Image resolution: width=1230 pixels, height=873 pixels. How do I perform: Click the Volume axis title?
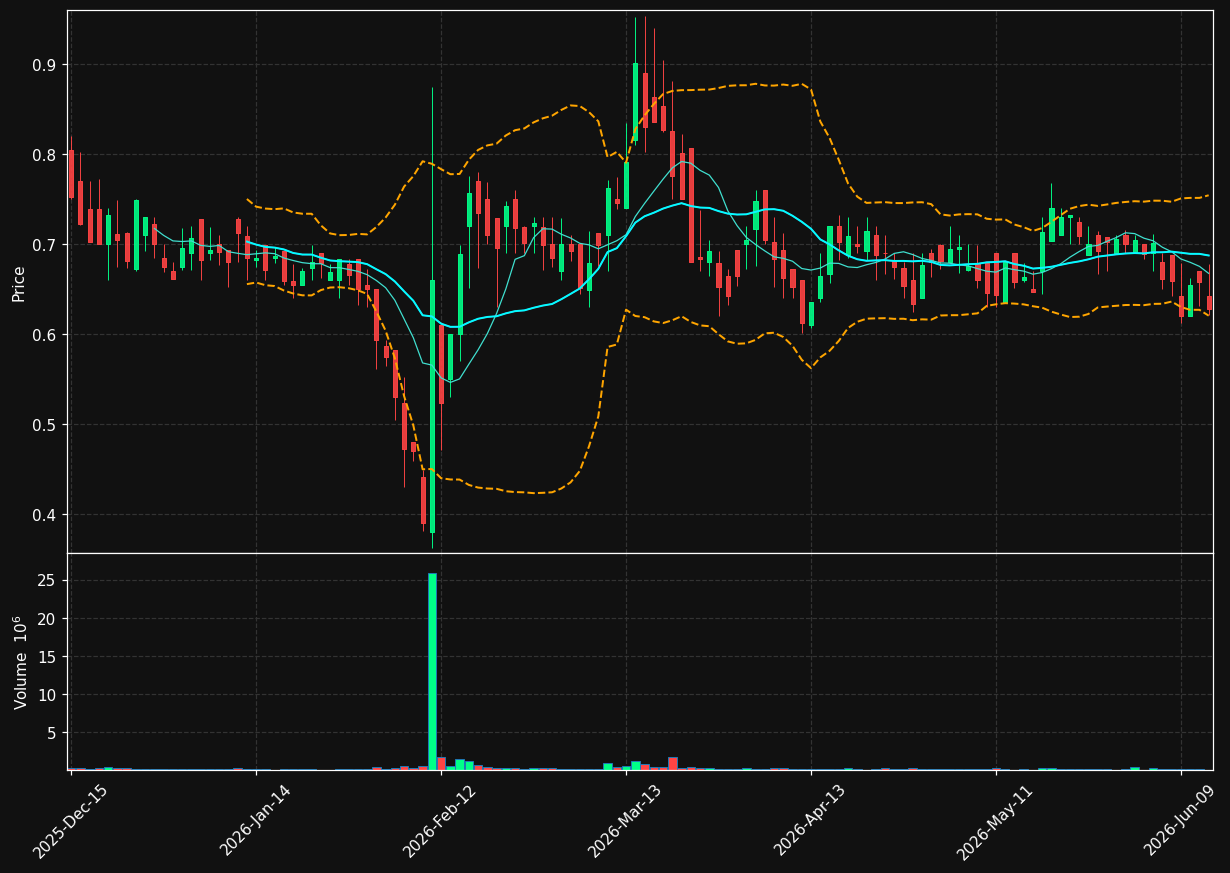pos(20,662)
